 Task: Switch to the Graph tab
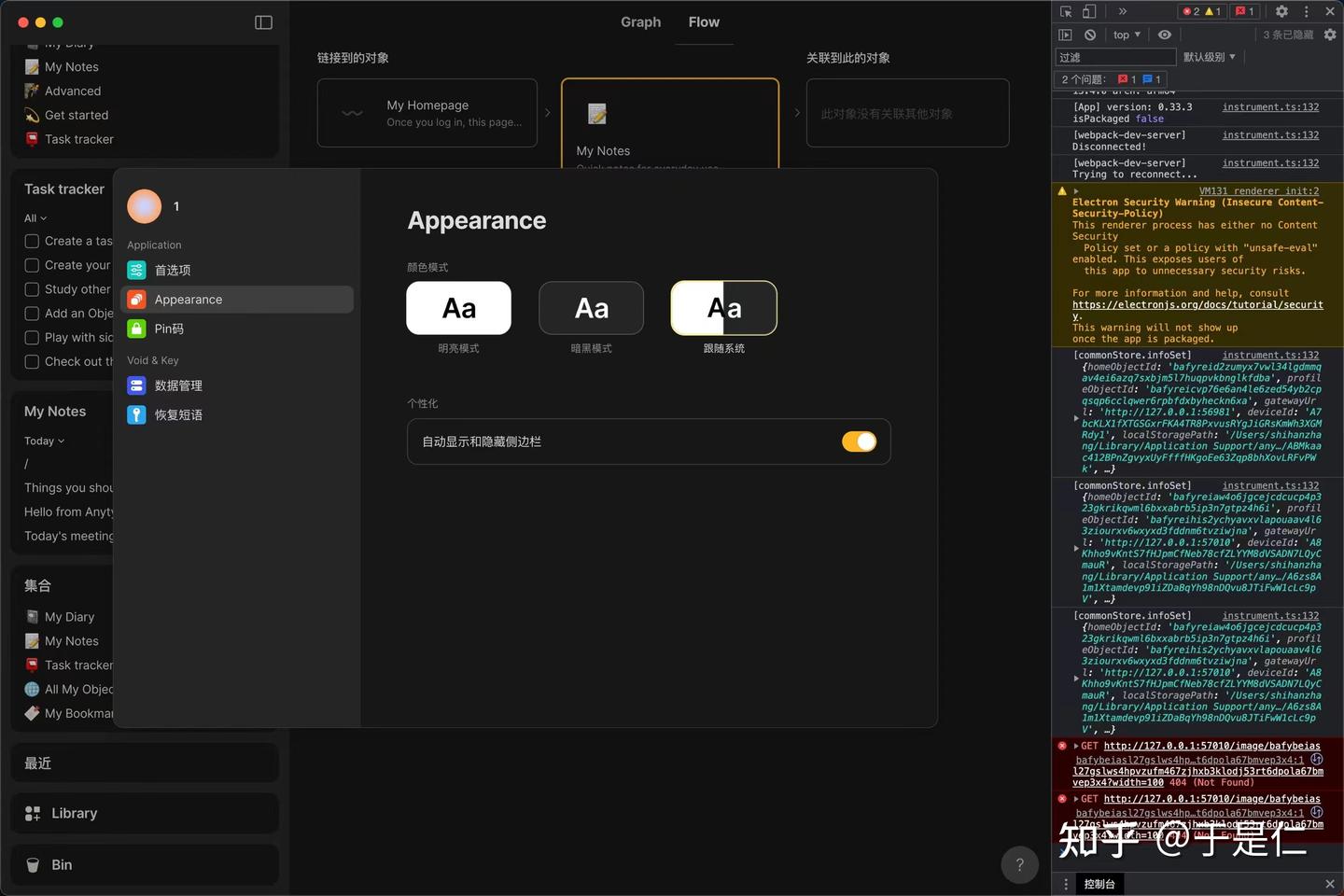pyautogui.click(x=641, y=22)
